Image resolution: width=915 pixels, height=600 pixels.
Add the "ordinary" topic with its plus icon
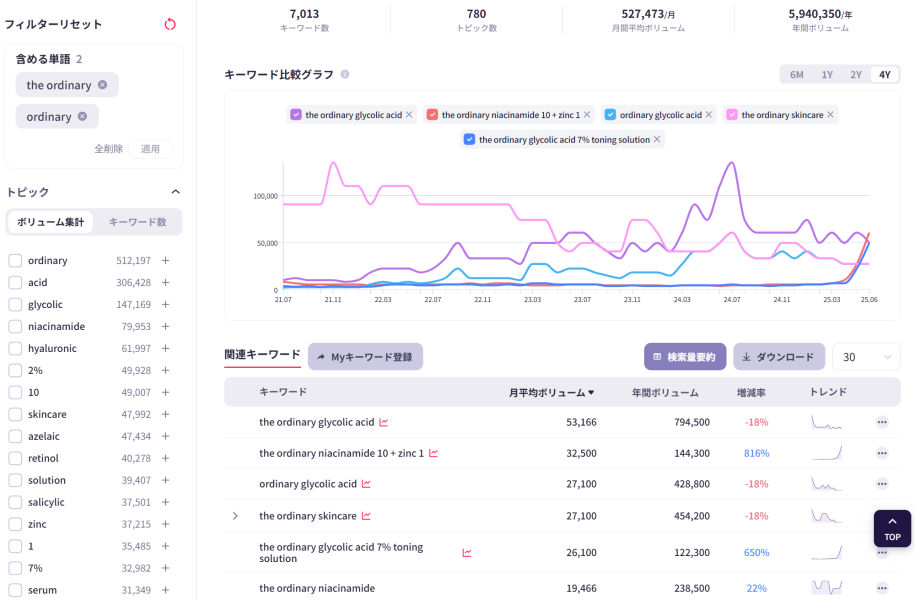tap(166, 260)
